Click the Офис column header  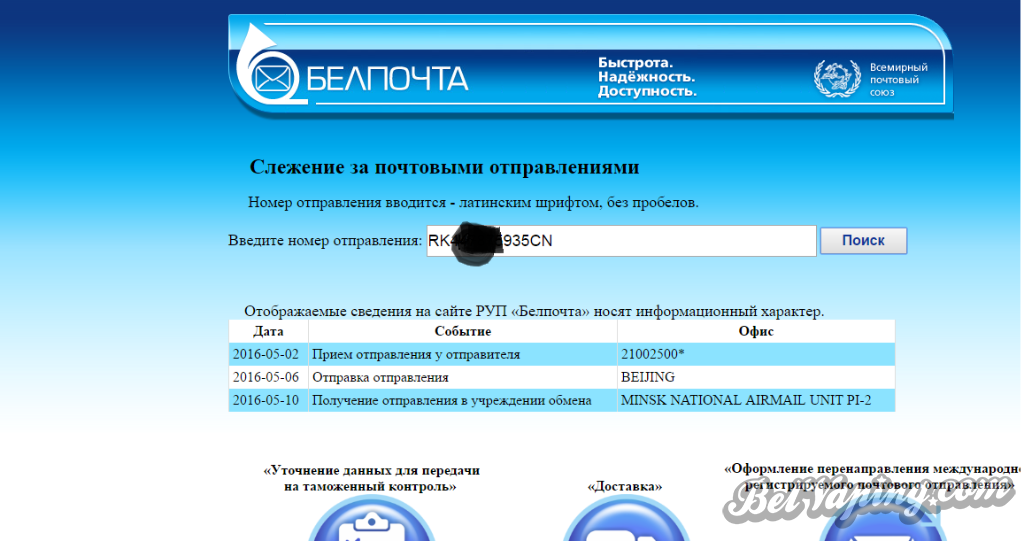pyautogui.click(x=756, y=331)
